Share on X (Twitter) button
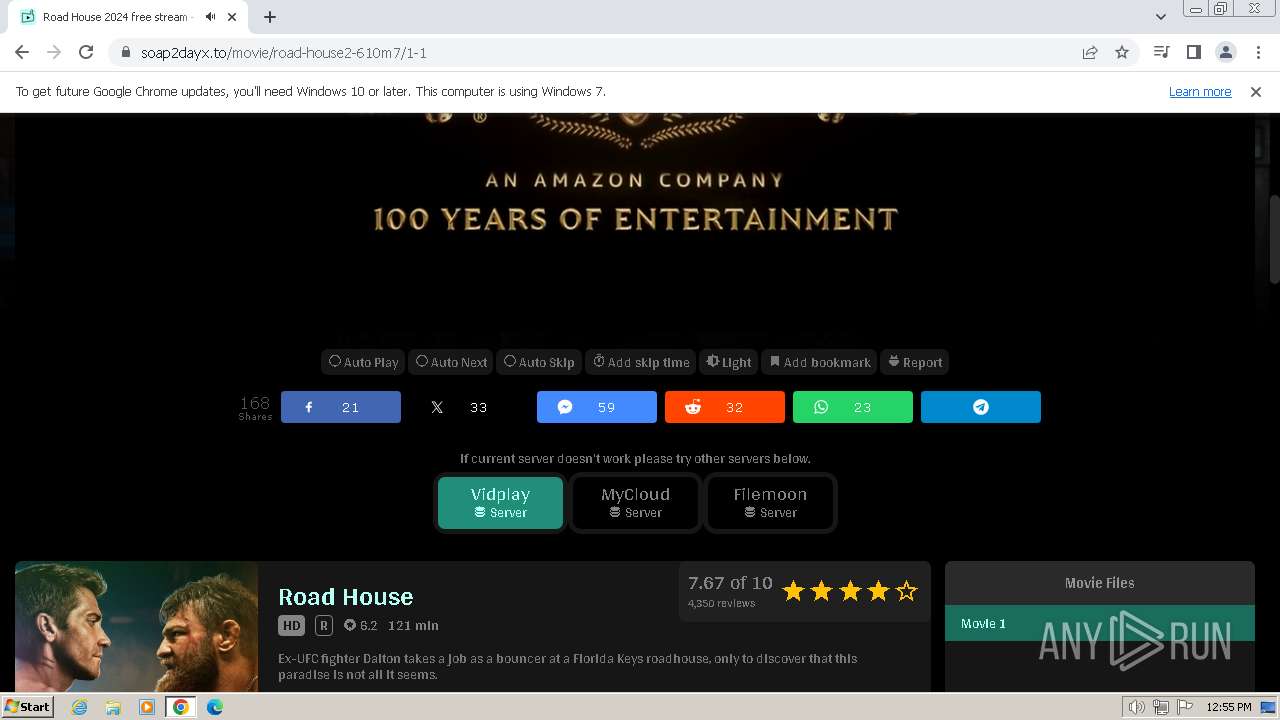This screenshot has height=720, width=1280. click(x=469, y=407)
